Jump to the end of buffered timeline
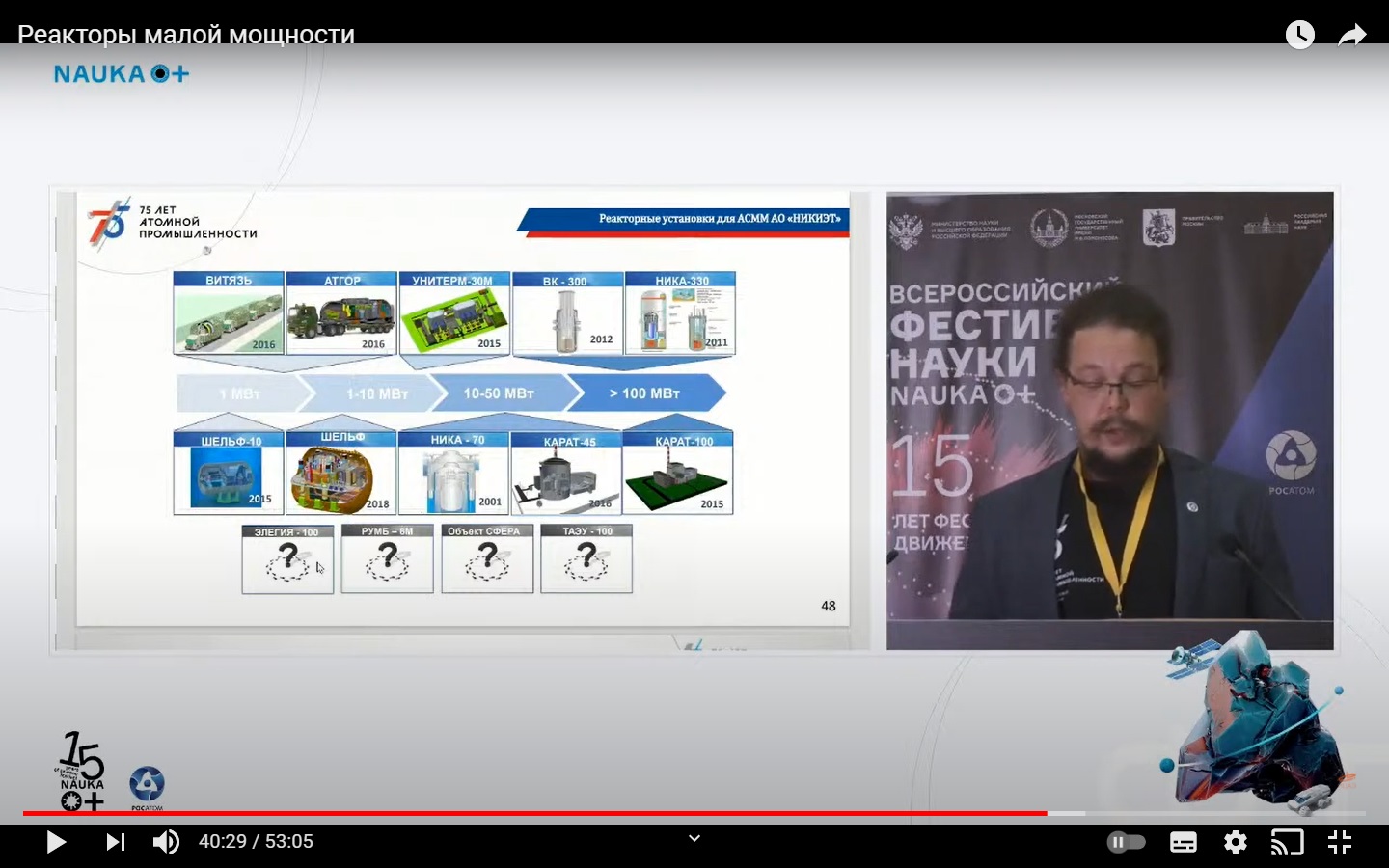The height and width of the screenshot is (868, 1389). pos(1084,813)
